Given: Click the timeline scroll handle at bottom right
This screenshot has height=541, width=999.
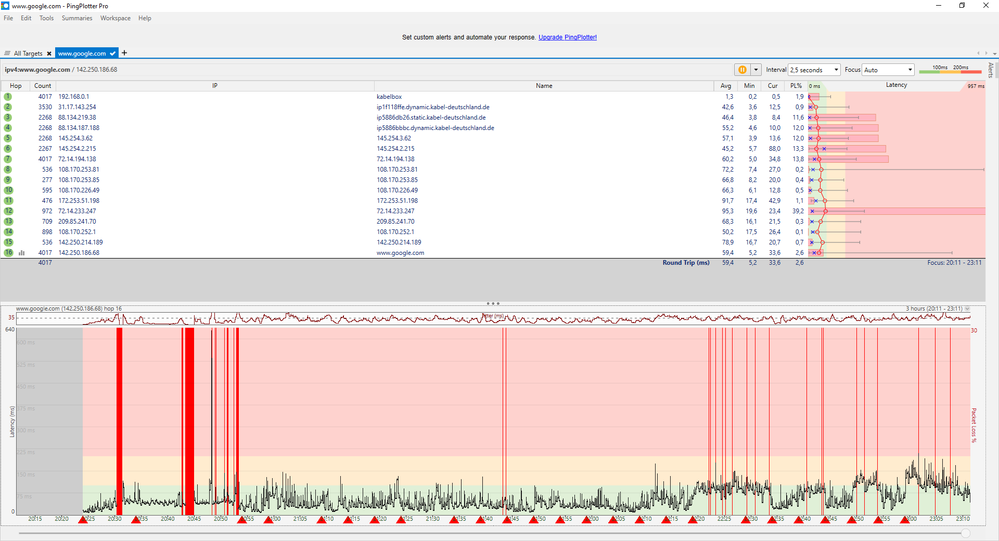Looking at the screenshot, I should tap(966, 533).
